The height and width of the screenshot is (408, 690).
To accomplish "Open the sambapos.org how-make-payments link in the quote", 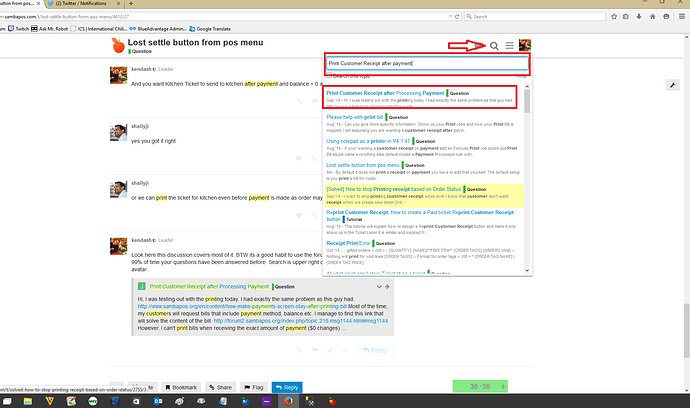I will [242, 306].
